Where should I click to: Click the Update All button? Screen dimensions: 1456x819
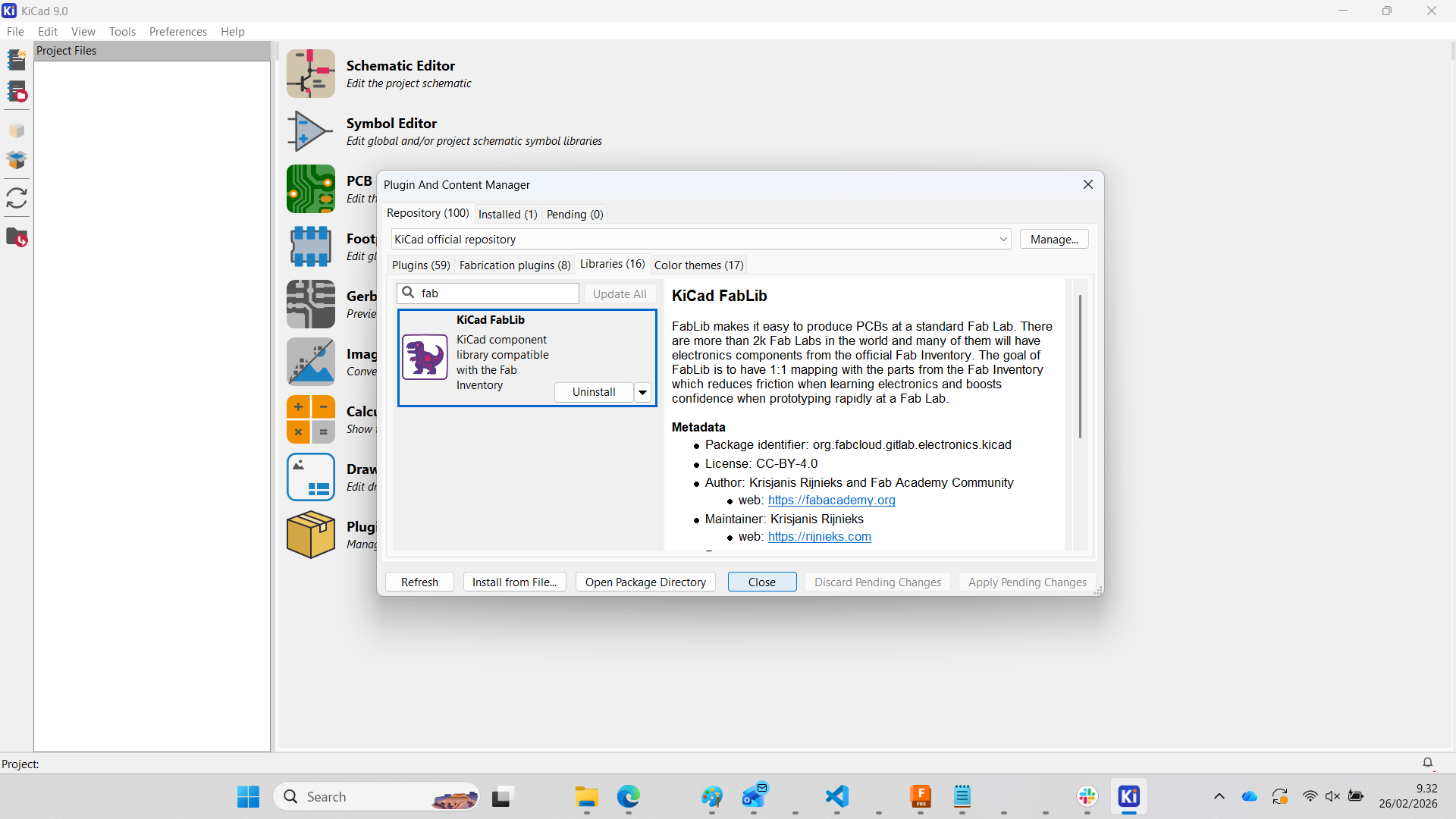click(x=620, y=293)
